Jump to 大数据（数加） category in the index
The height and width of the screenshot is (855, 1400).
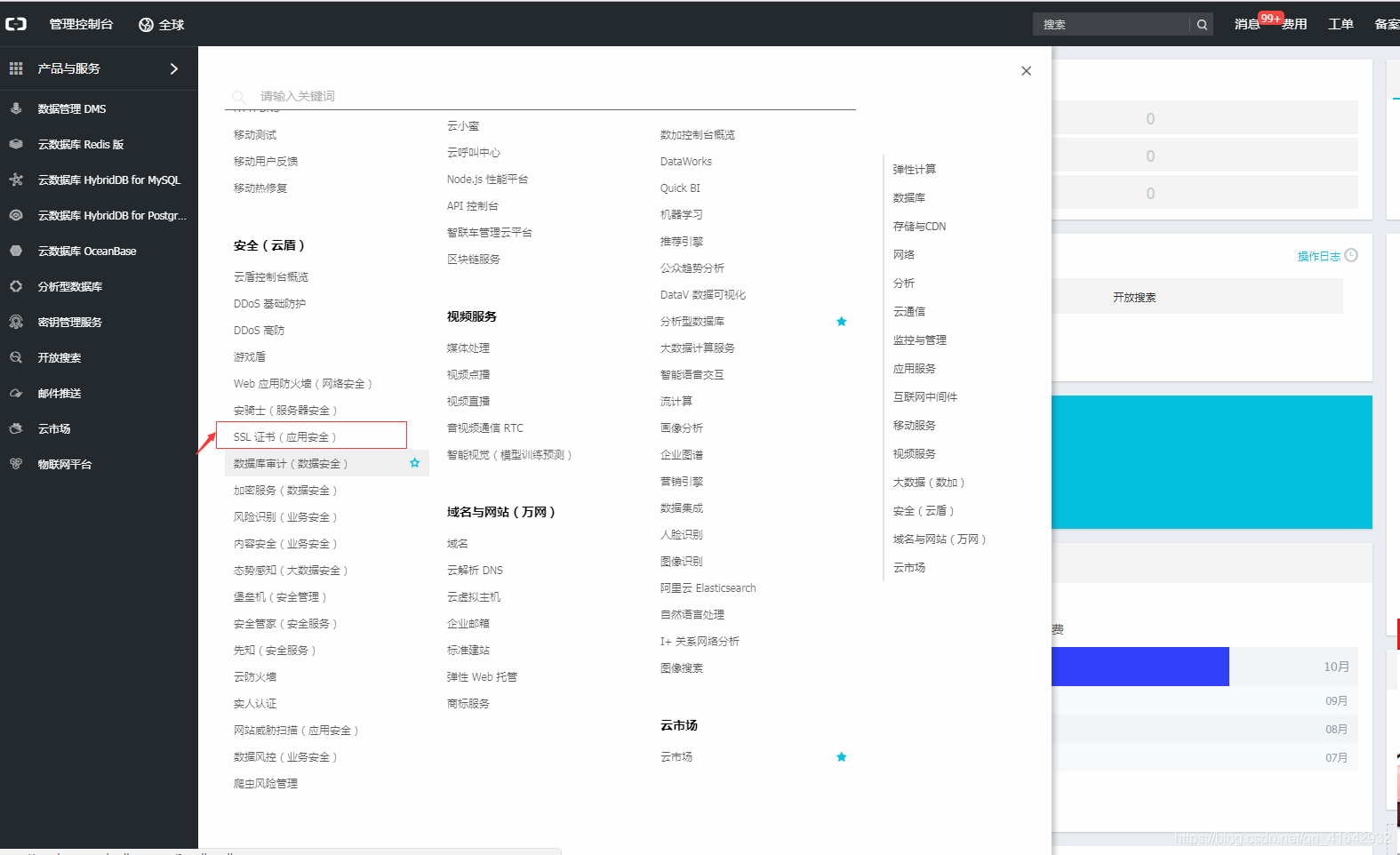click(x=929, y=482)
